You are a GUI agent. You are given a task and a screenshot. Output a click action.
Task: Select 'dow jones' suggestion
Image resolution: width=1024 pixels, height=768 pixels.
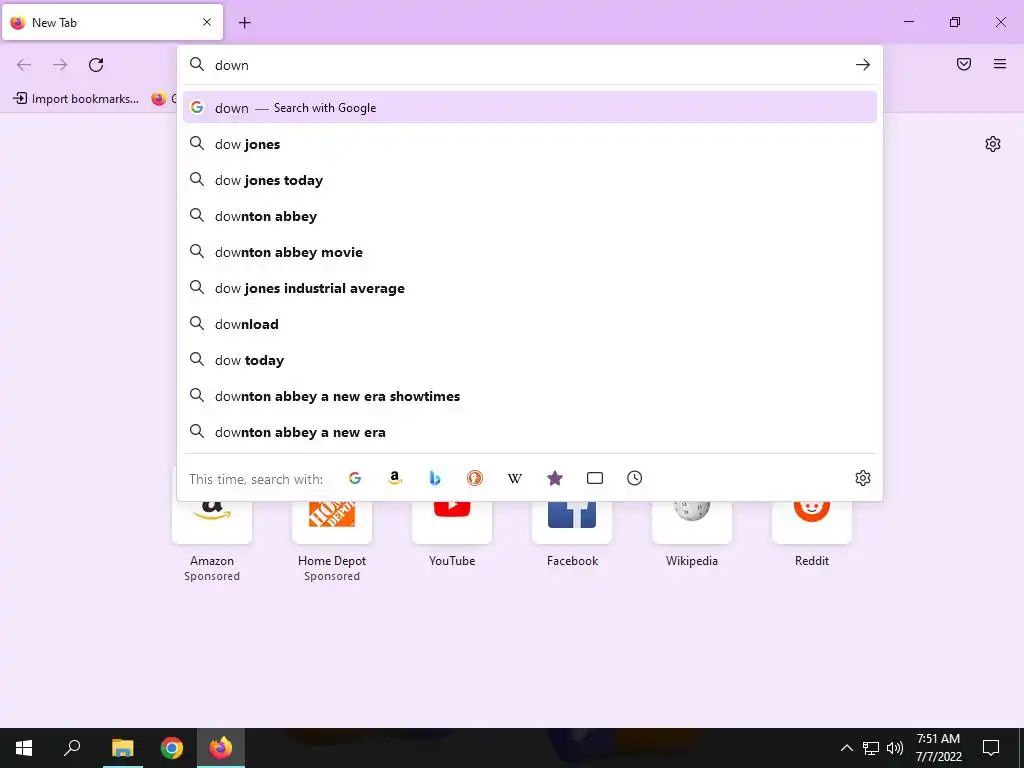(530, 144)
